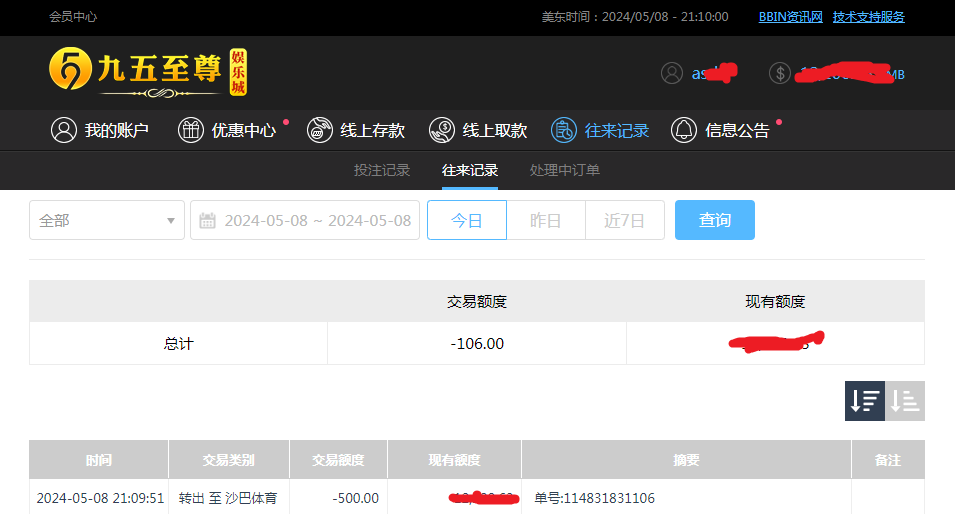Click the 现有额度 column header in the records table

454,460
